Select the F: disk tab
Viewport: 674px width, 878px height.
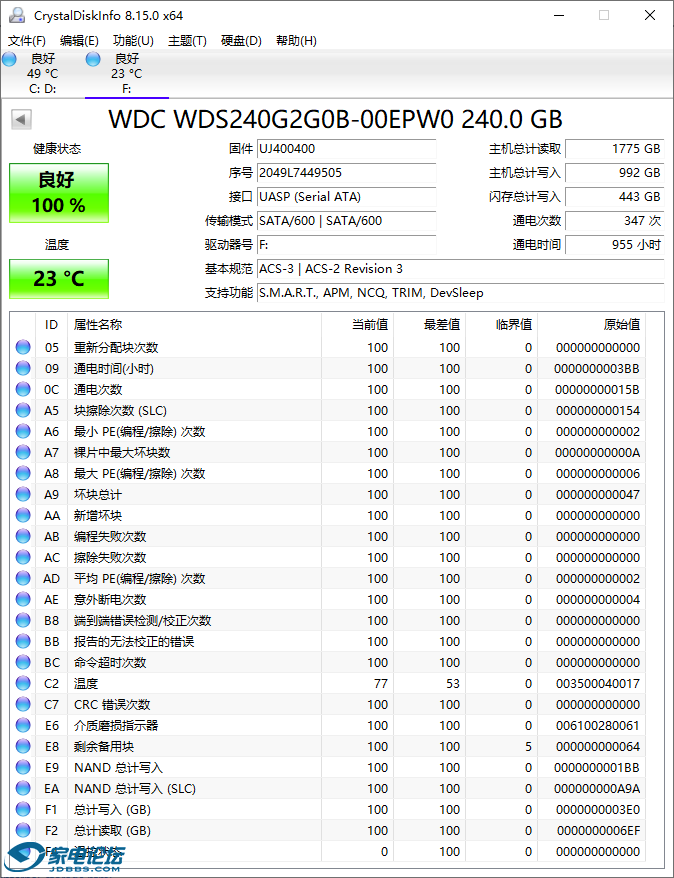(127, 74)
